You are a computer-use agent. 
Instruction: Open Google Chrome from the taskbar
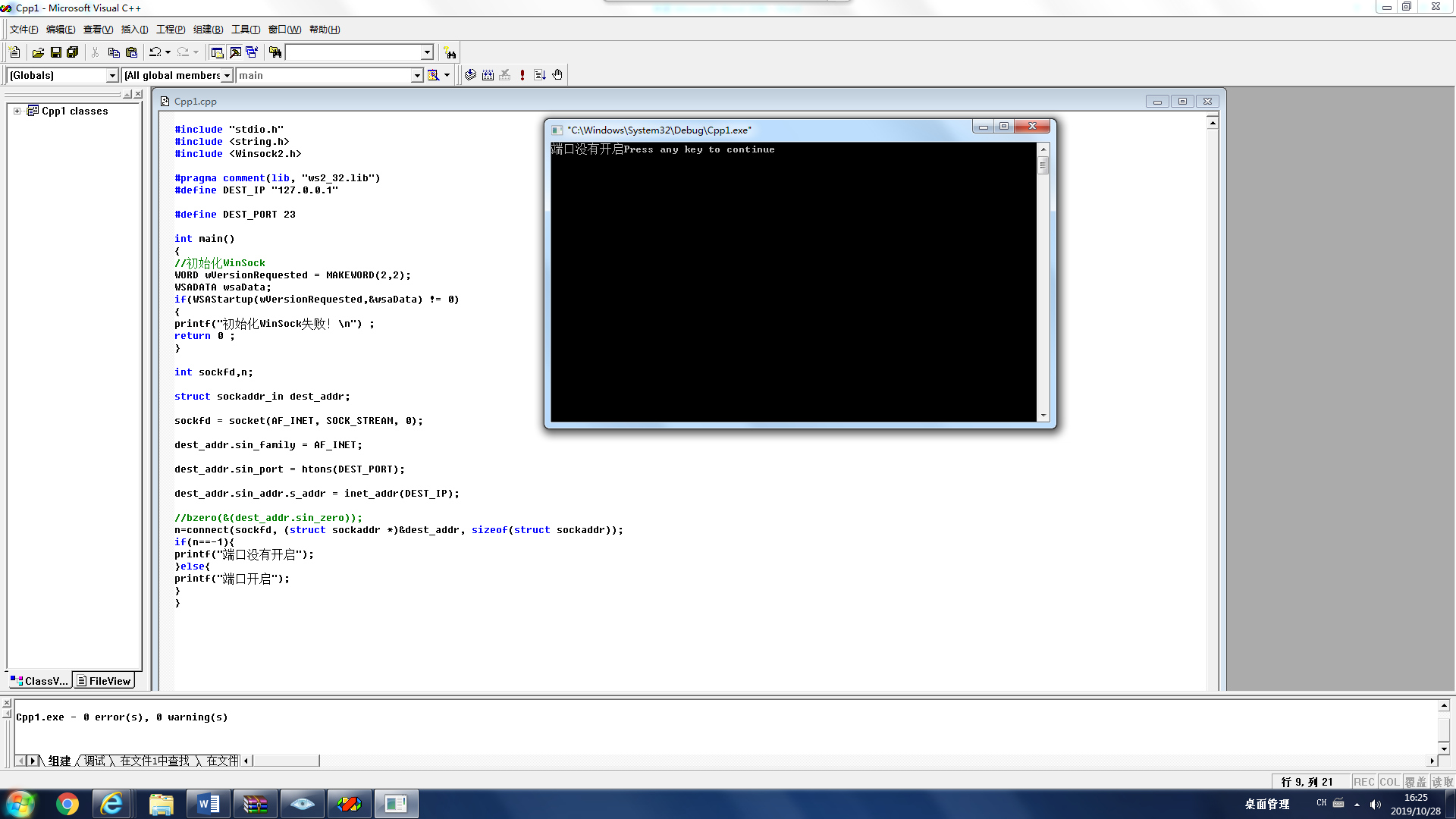coord(67,804)
